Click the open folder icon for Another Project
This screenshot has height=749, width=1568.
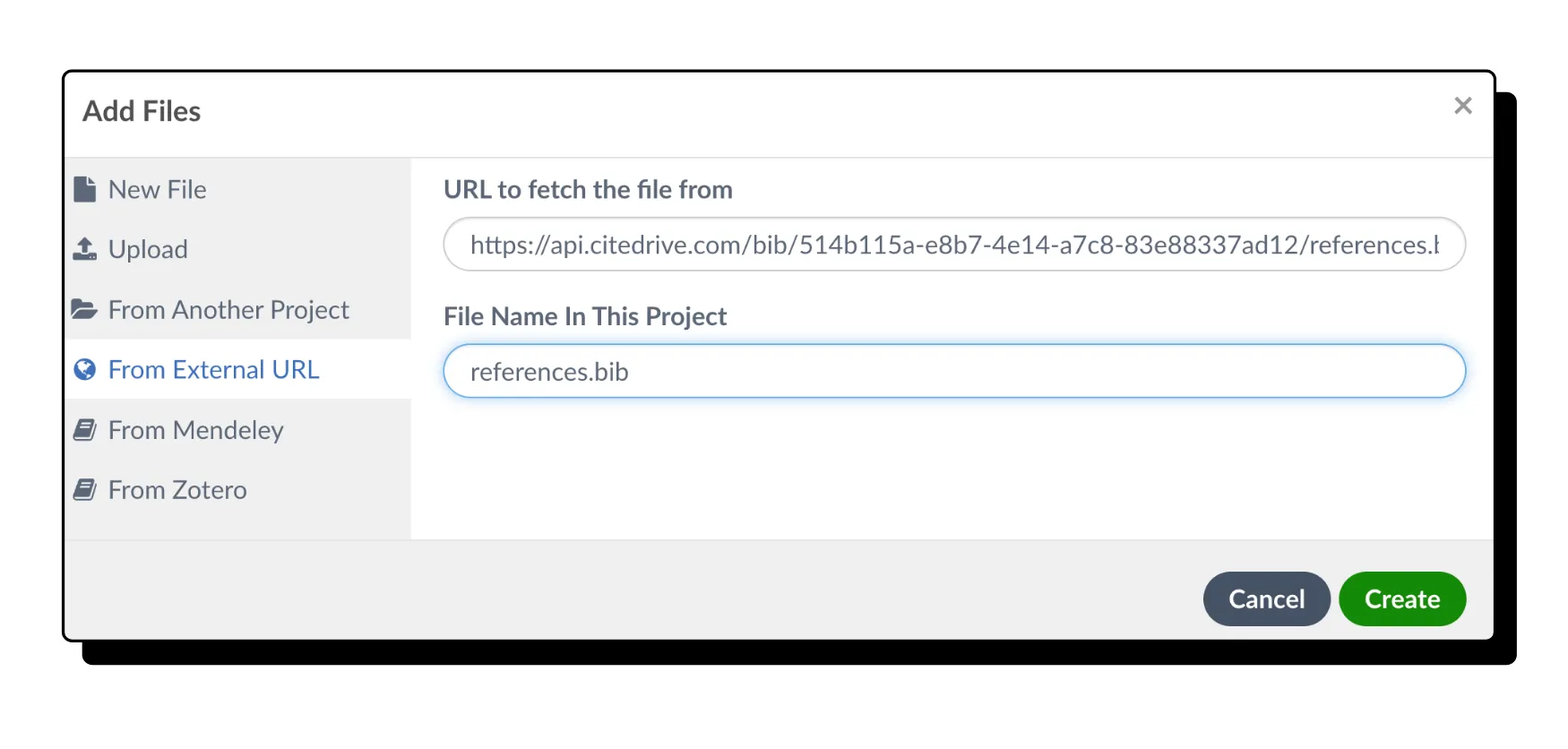pos(84,310)
